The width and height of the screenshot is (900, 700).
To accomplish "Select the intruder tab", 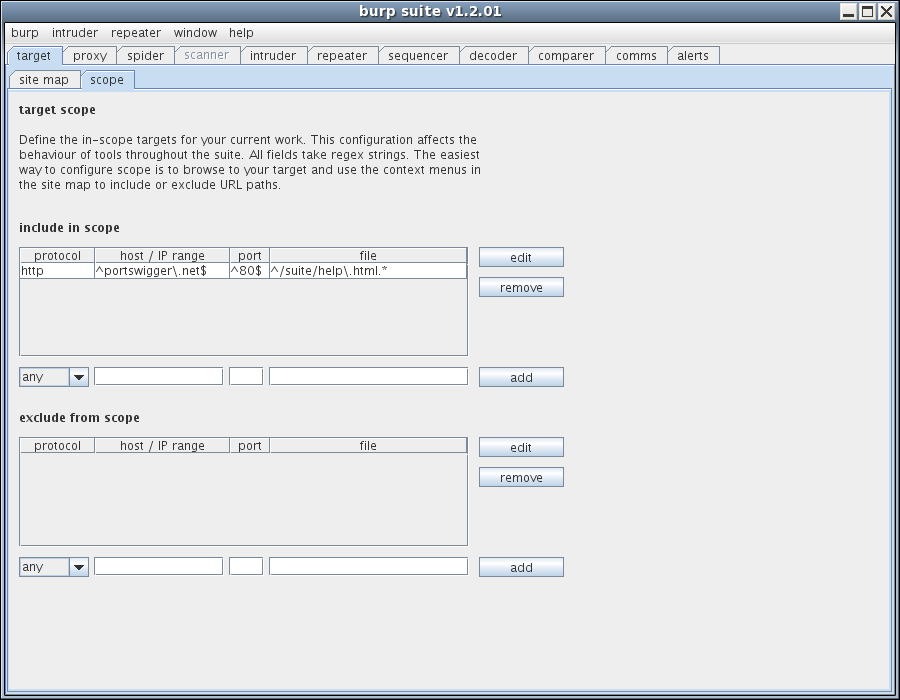I will (273, 56).
